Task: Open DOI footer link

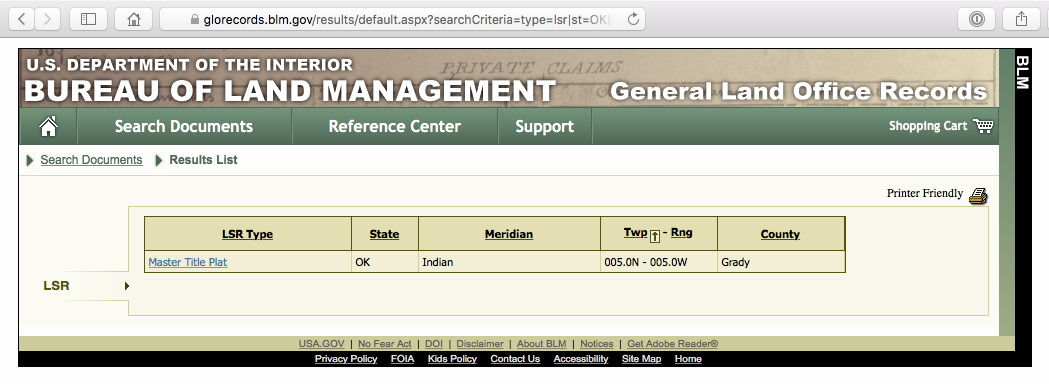Action: click(434, 344)
